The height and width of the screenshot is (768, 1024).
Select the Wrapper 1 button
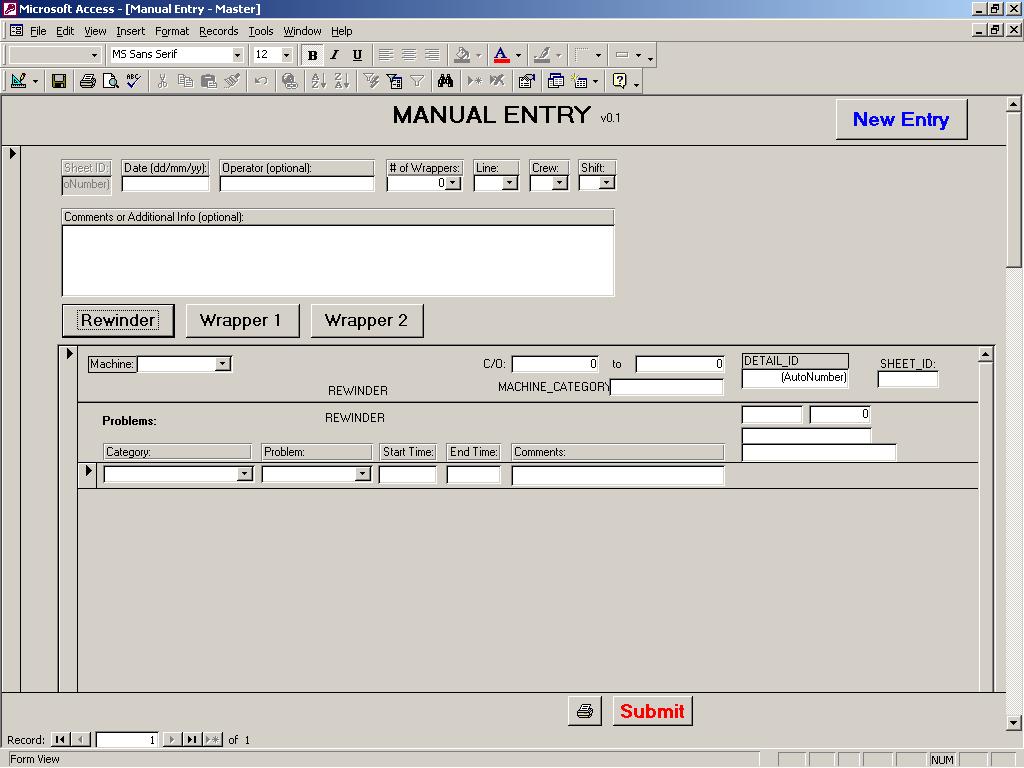[242, 321]
